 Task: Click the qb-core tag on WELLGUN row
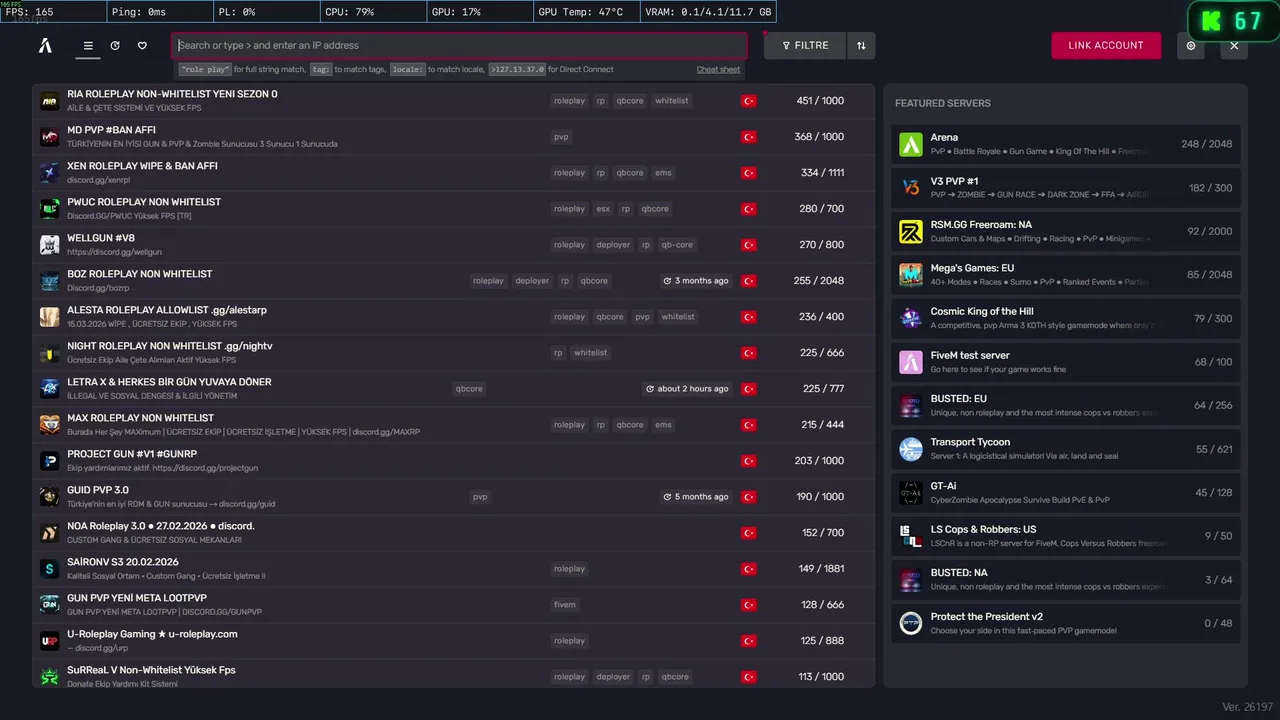[677, 245]
